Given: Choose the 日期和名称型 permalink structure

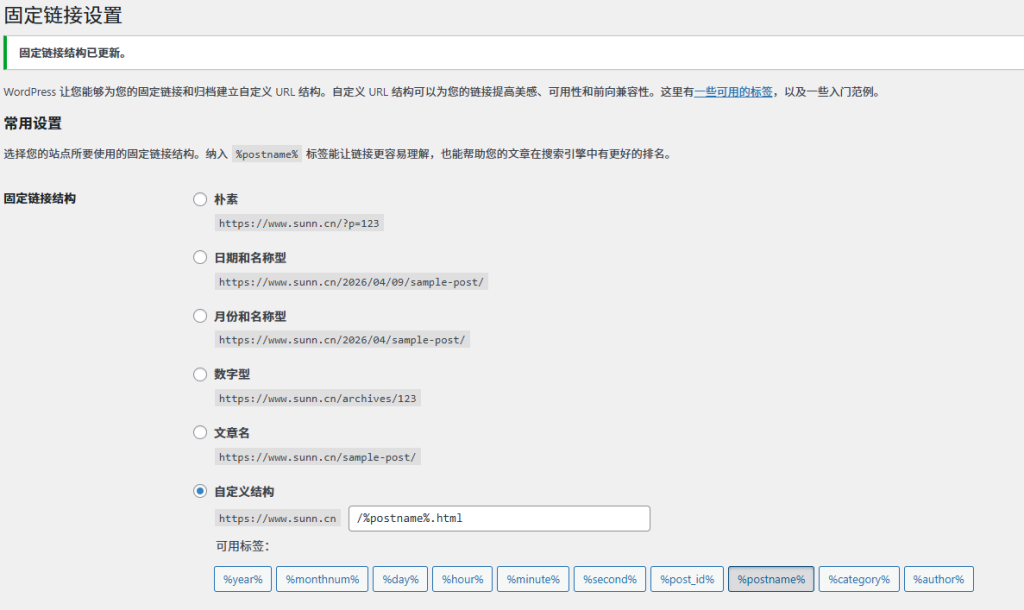Looking at the screenshot, I should coord(200,257).
